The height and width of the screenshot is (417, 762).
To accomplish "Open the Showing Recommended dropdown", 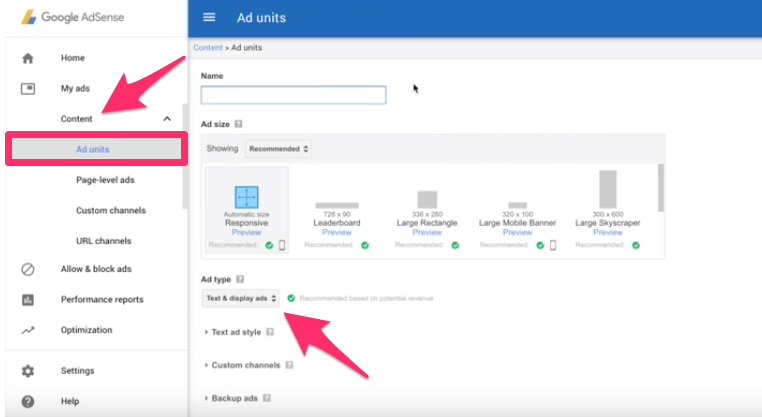I will pos(278,149).
